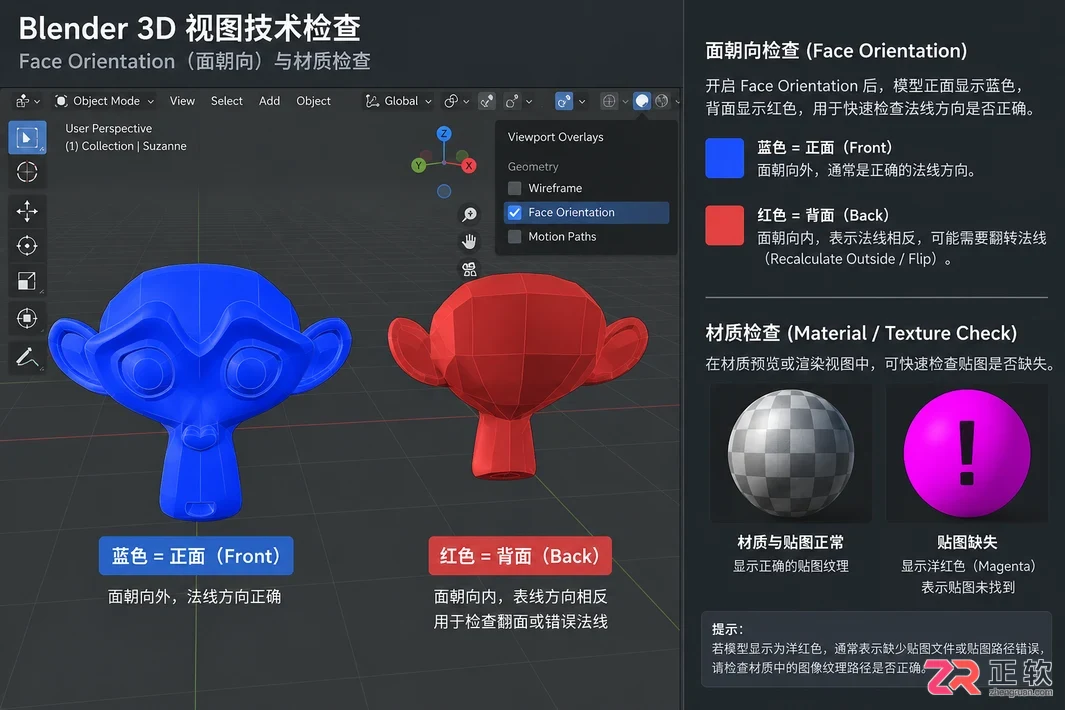Click the magenta missing-texture sphere thumbnail
The height and width of the screenshot is (710, 1065).
[x=967, y=452]
